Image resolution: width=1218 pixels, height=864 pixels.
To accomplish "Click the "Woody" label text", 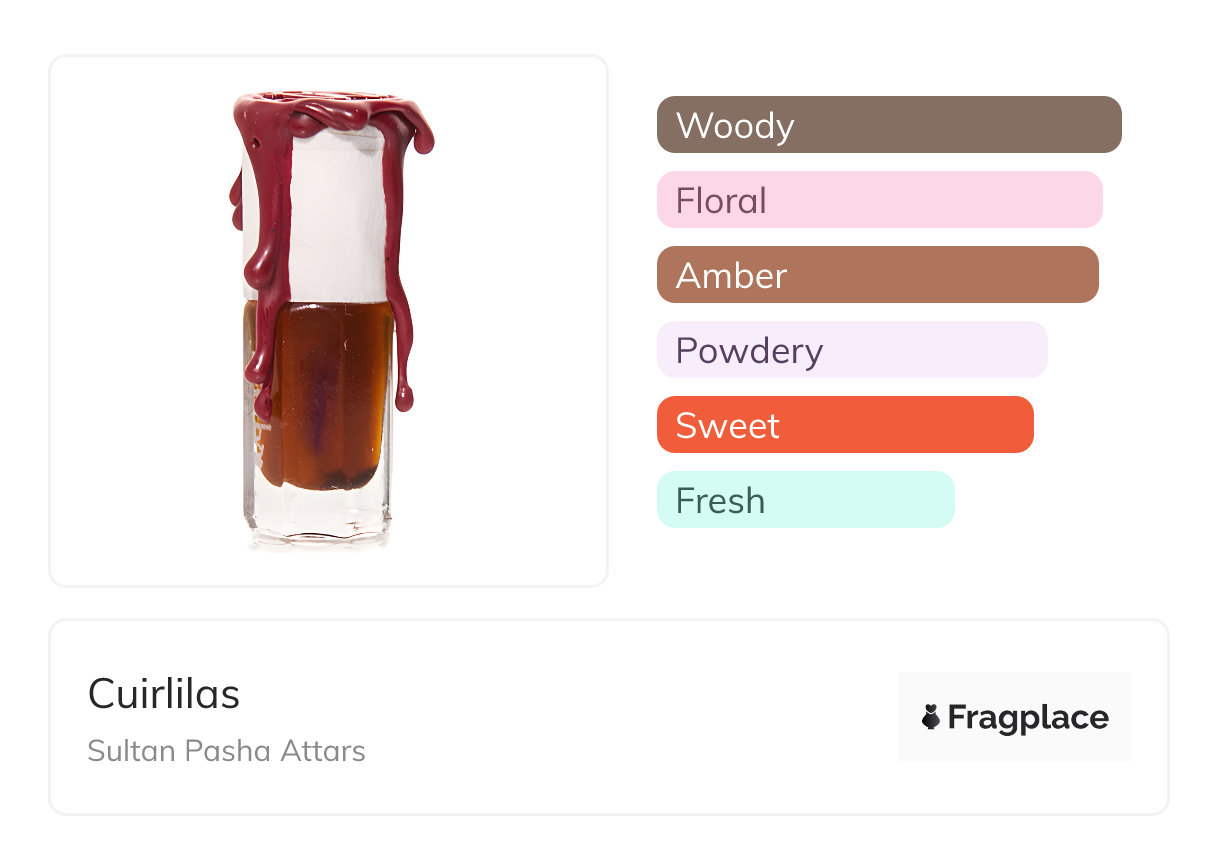I will click(735, 126).
